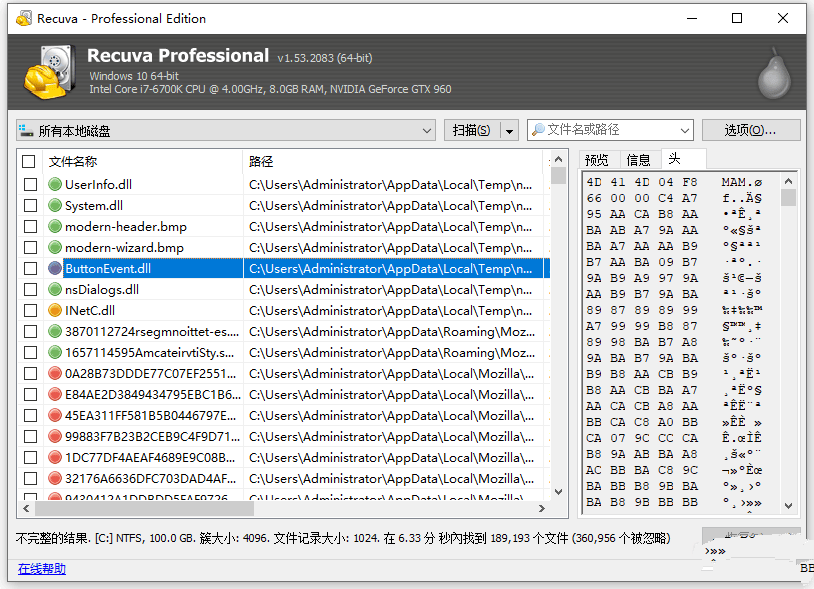
Task: Click the Recuva icon in the title bar
Action: [x=23, y=19]
